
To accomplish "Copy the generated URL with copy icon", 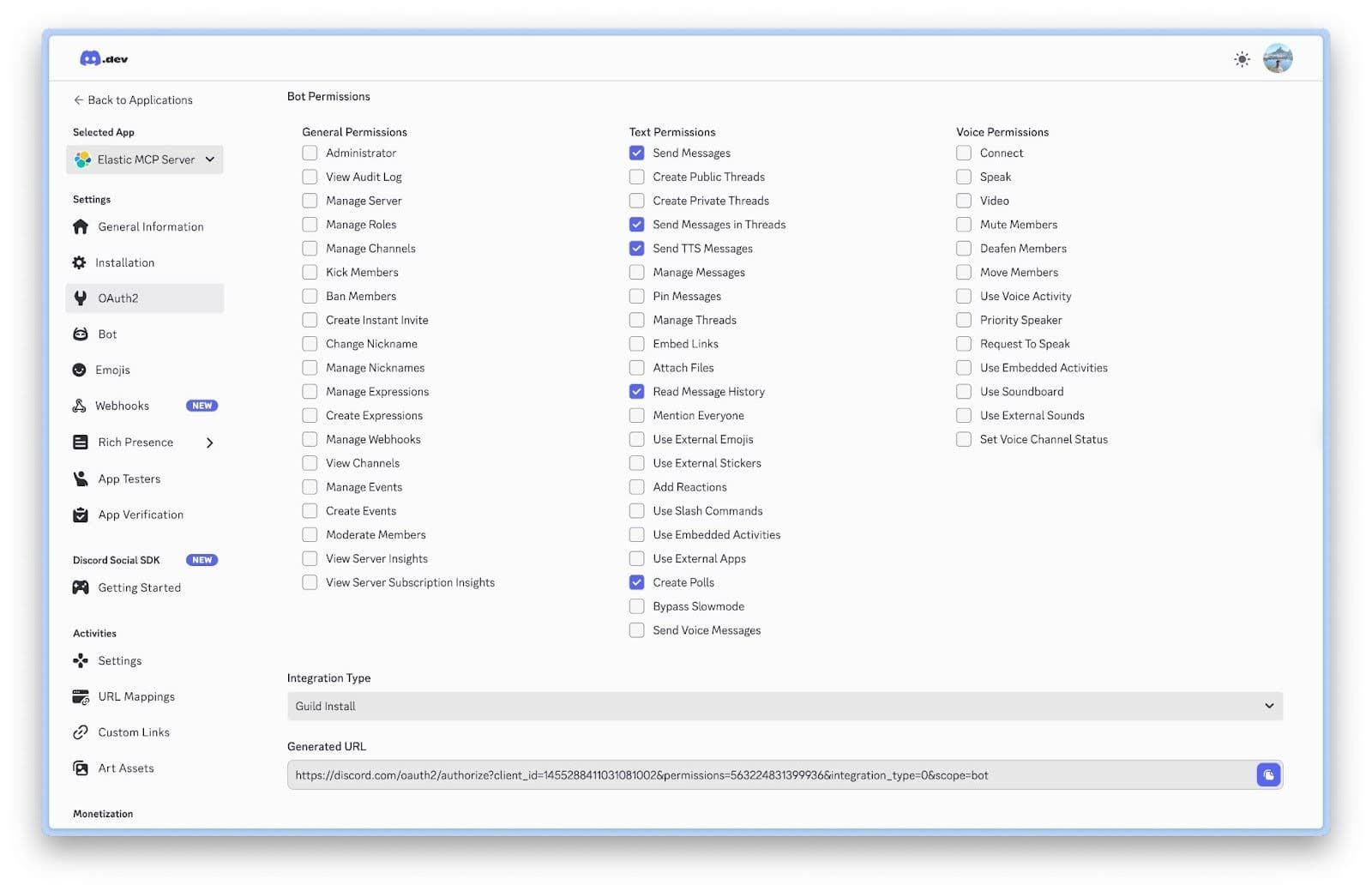I will coord(1267,775).
